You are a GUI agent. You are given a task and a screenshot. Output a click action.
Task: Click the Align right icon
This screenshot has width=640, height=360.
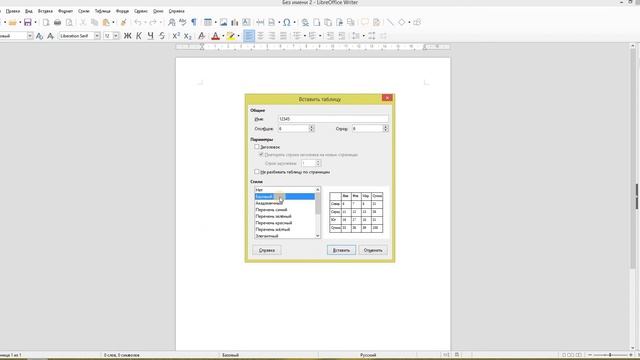coord(272,36)
